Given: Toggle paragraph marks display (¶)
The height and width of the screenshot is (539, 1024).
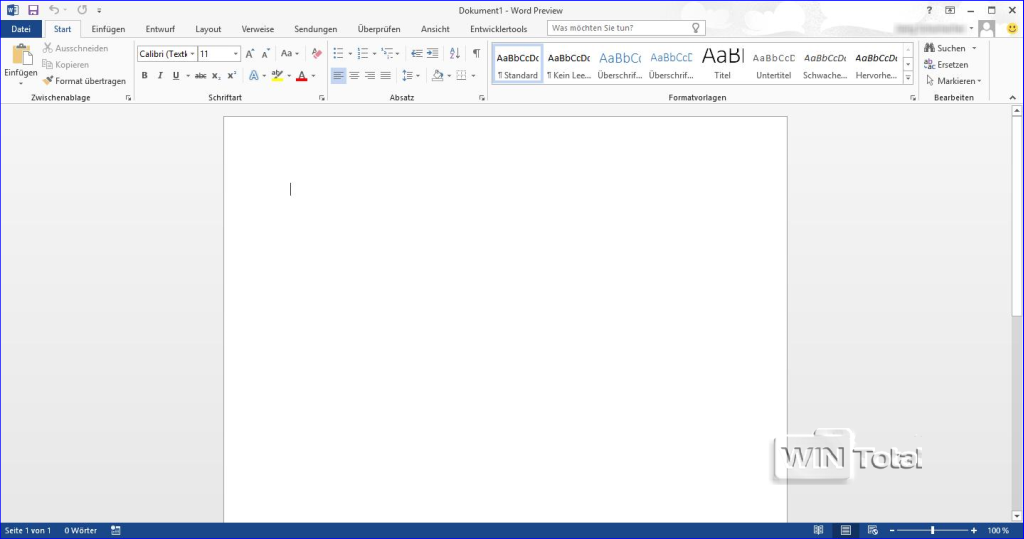Looking at the screenshot, I should (476, 54).
